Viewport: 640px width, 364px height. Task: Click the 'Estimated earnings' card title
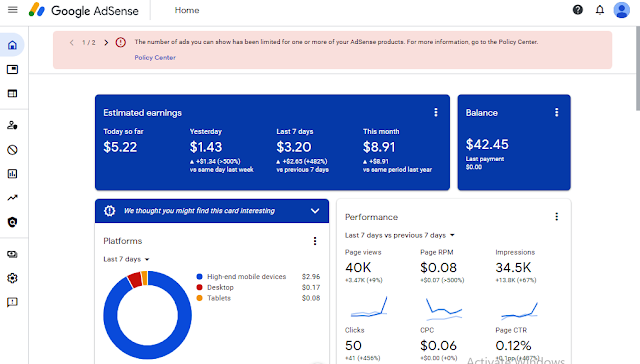tap(142, 113)
